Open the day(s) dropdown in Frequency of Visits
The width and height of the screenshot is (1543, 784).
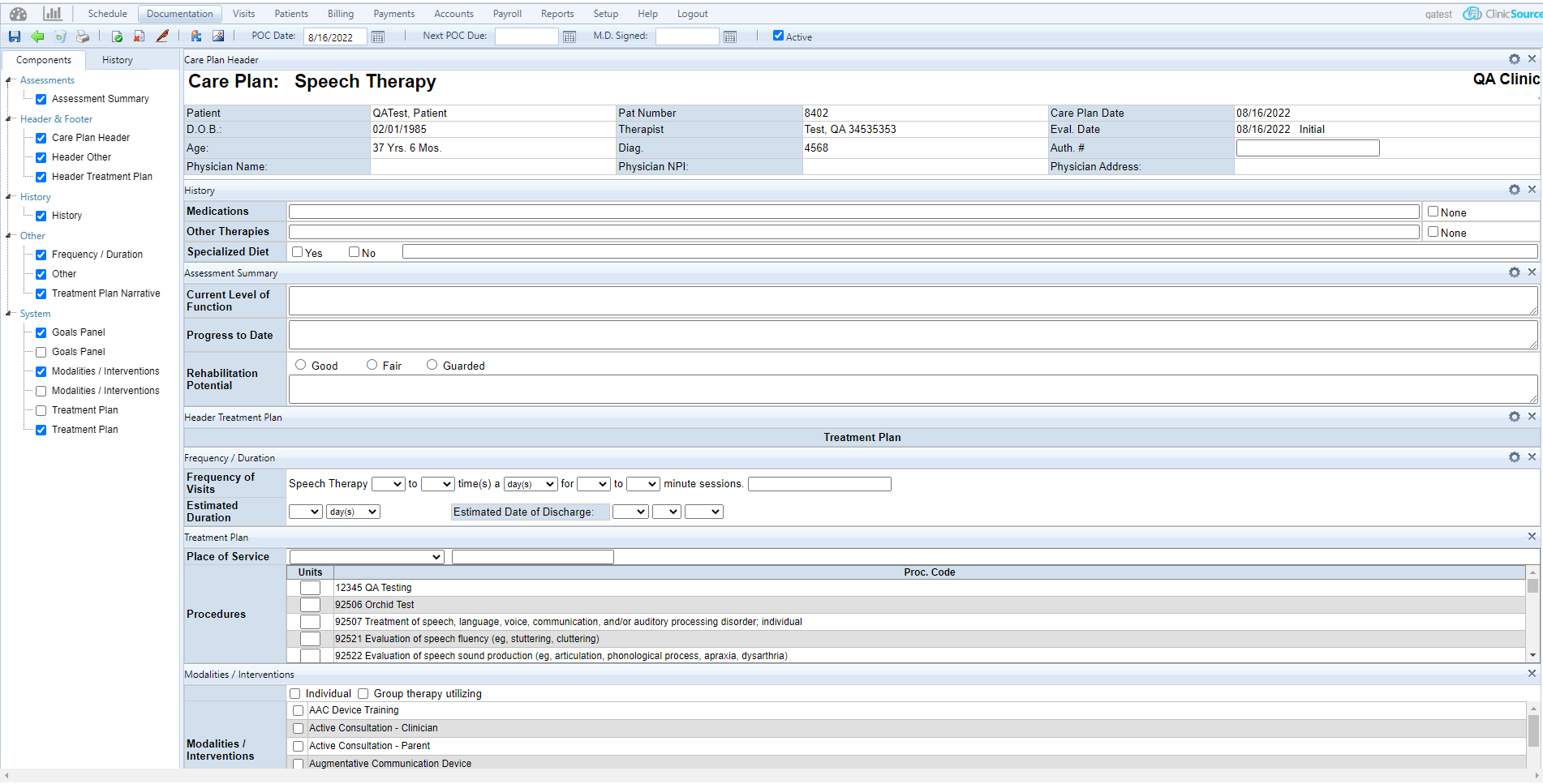531,483
